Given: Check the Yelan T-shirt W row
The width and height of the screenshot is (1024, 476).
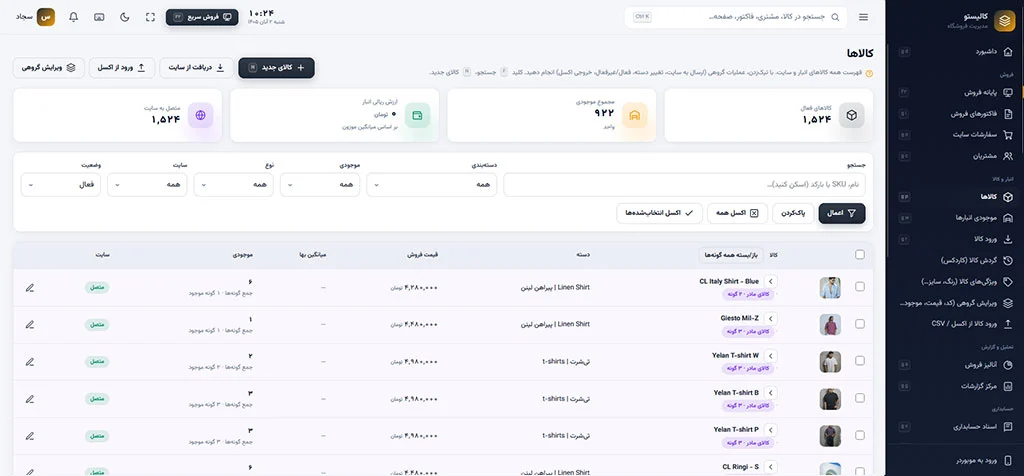Looking at the screenshot, I should (859, 360).
